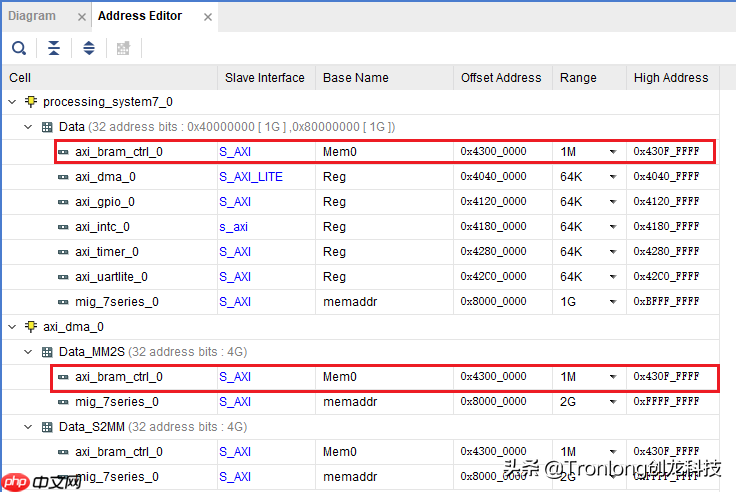This screenshot has height=492, width=736.
Task: Open 2G Range dropdown under Data_MM2S
Action: [613, 402]
